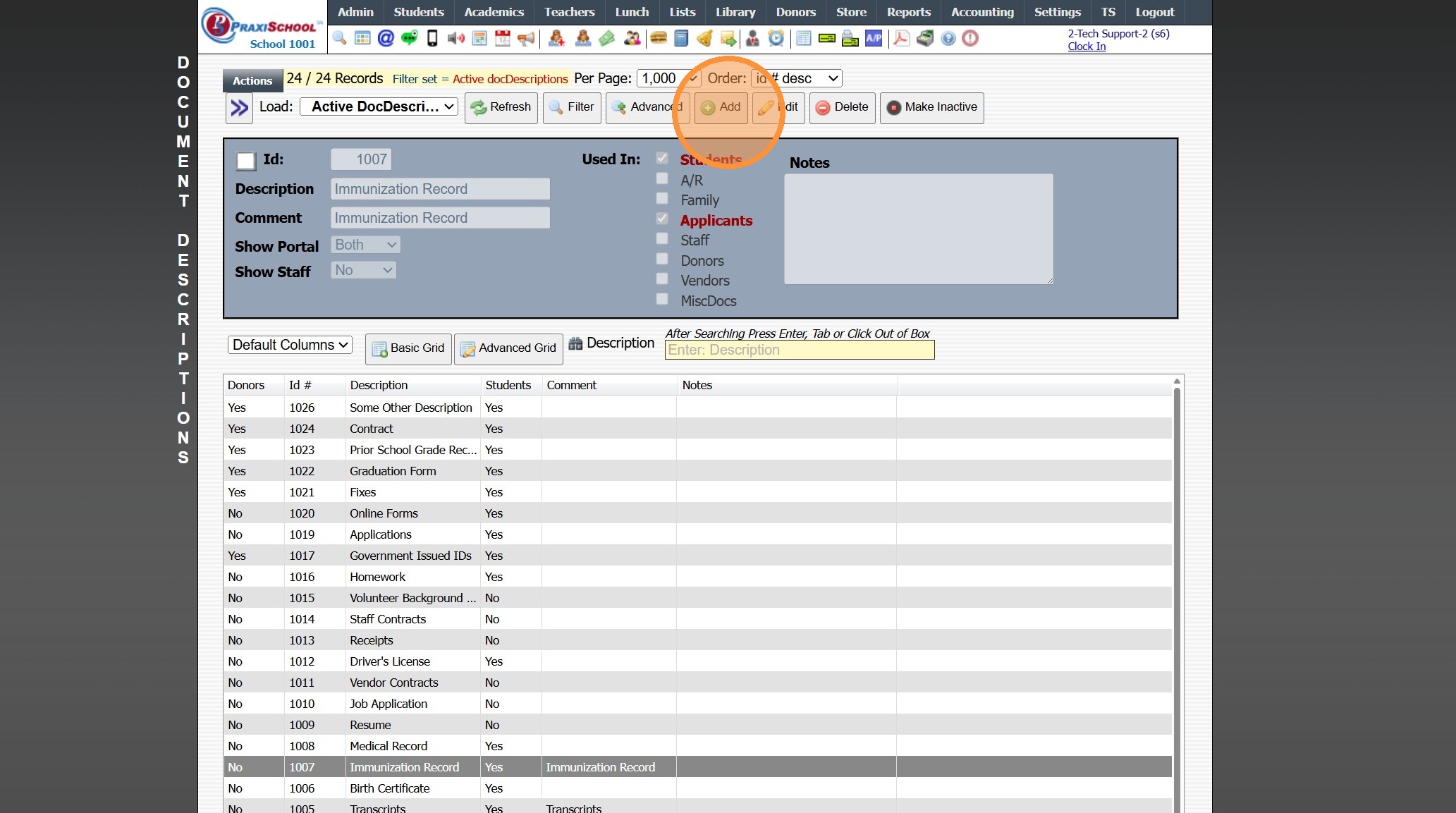Click the Make Inactive button

pyautogui.click(x=931, y=107)
